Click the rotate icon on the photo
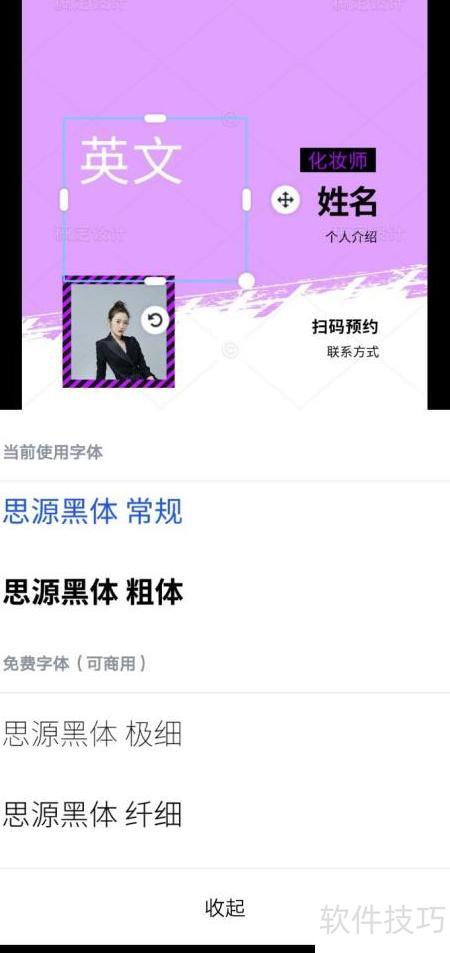The height and width of the screenshot is (953, 450). tap(155, 319)
